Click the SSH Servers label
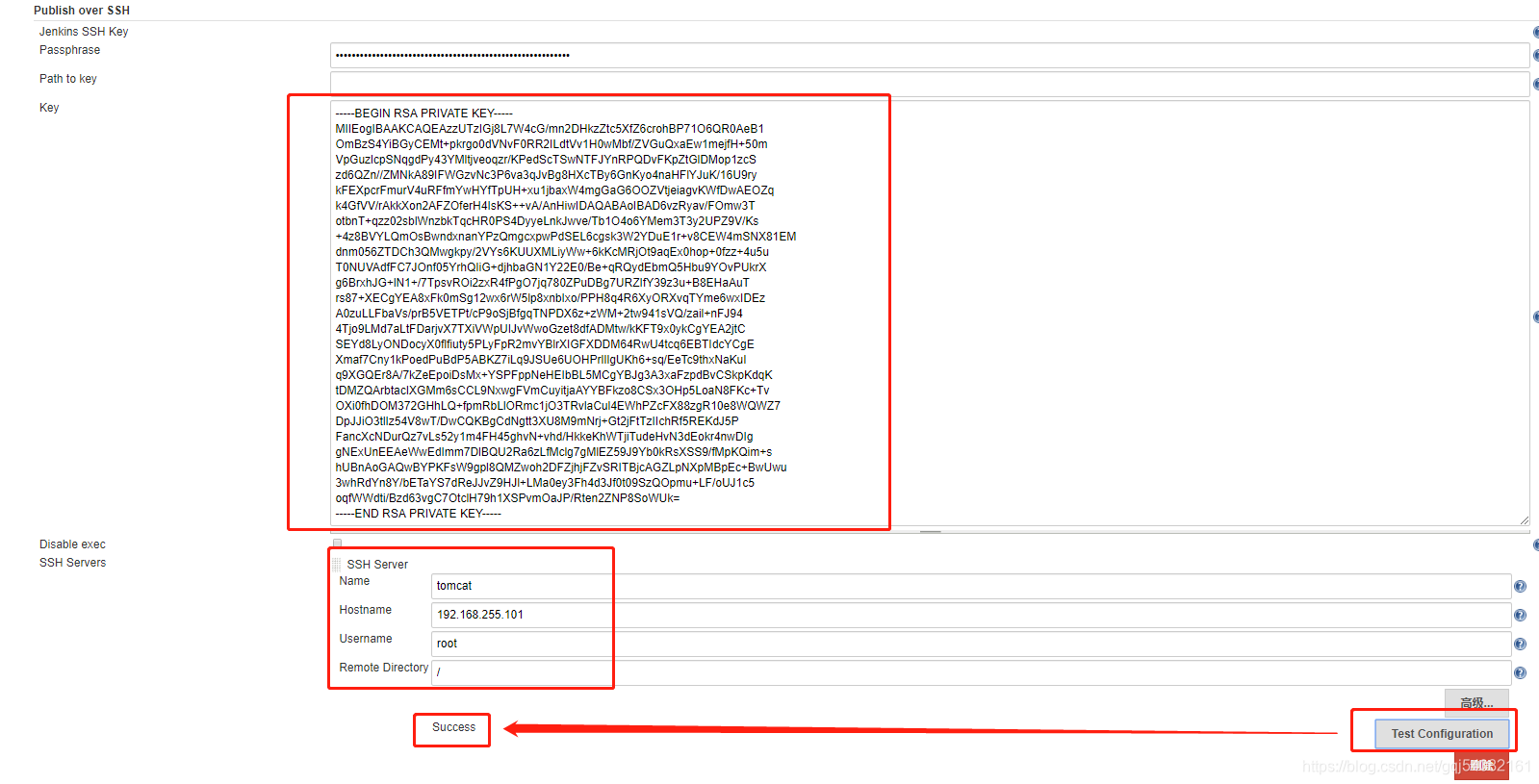This screenshot has height=784, width=1539. [72, 563]
